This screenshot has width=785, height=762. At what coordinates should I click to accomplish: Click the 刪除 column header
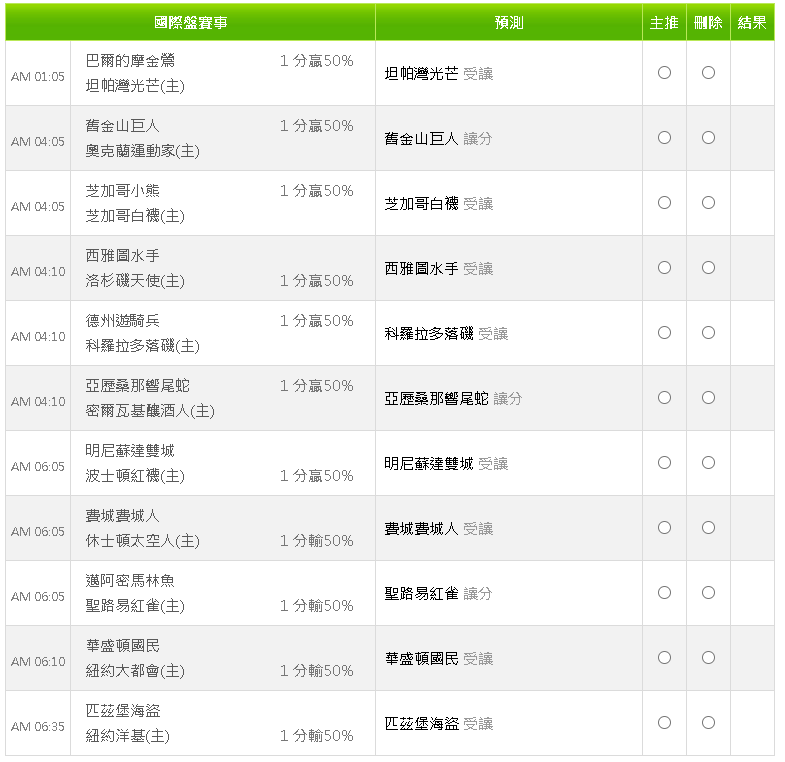click(x=708, y=23)
